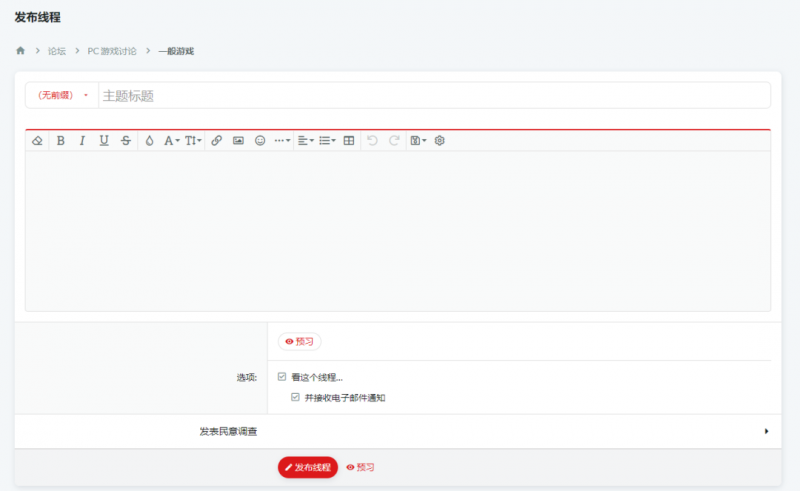Apply underline formatting

point(104,141)
